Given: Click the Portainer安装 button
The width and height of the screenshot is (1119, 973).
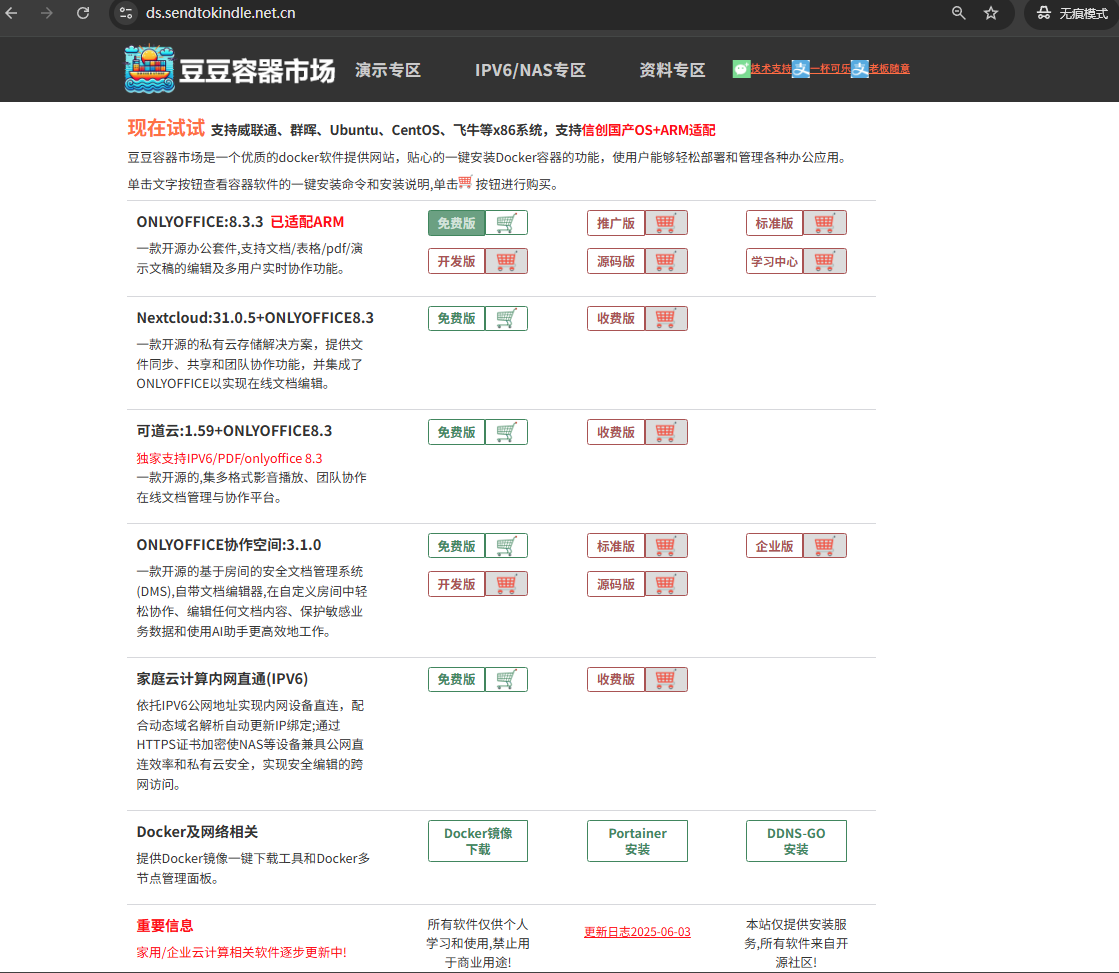Looking at the screenshot, I should 637,841.
